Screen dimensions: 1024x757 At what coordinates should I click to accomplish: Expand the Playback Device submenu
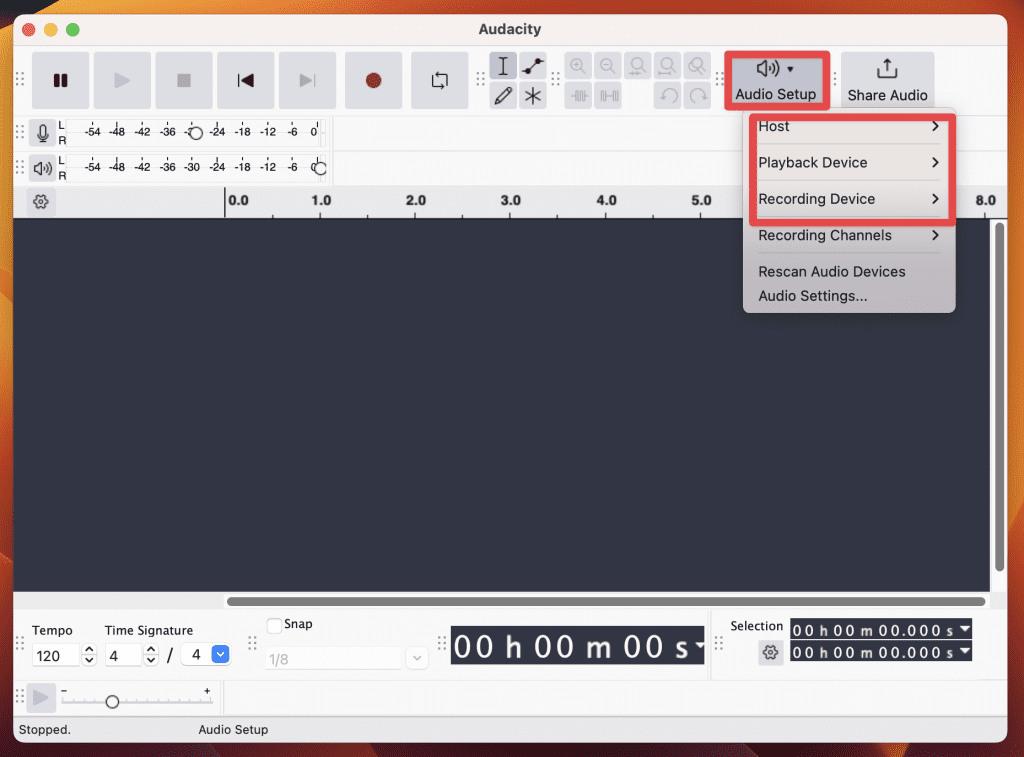coord(849,163)
